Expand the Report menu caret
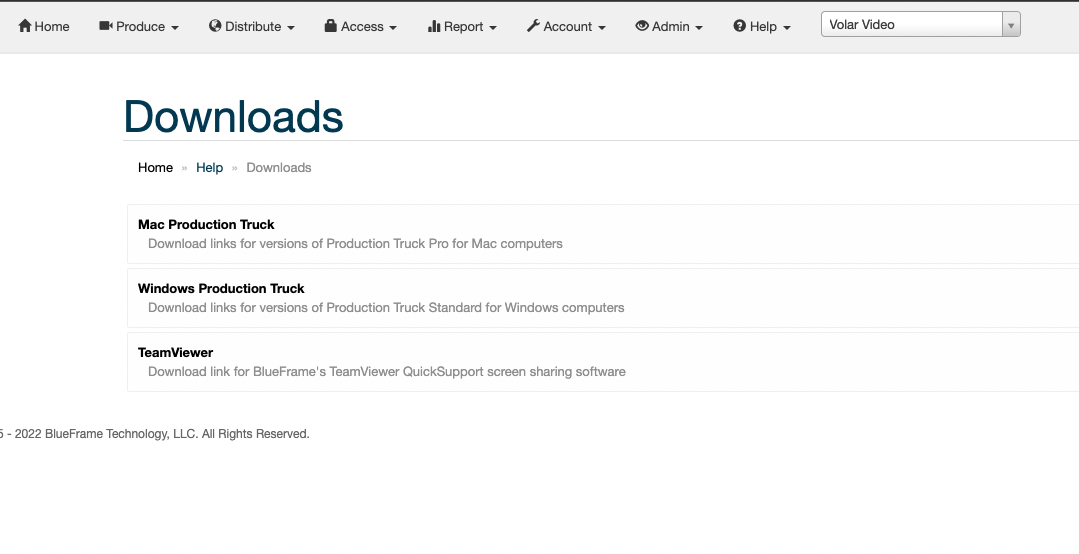The width and height of the screenshot is (1079, 554). click(493, 28)
